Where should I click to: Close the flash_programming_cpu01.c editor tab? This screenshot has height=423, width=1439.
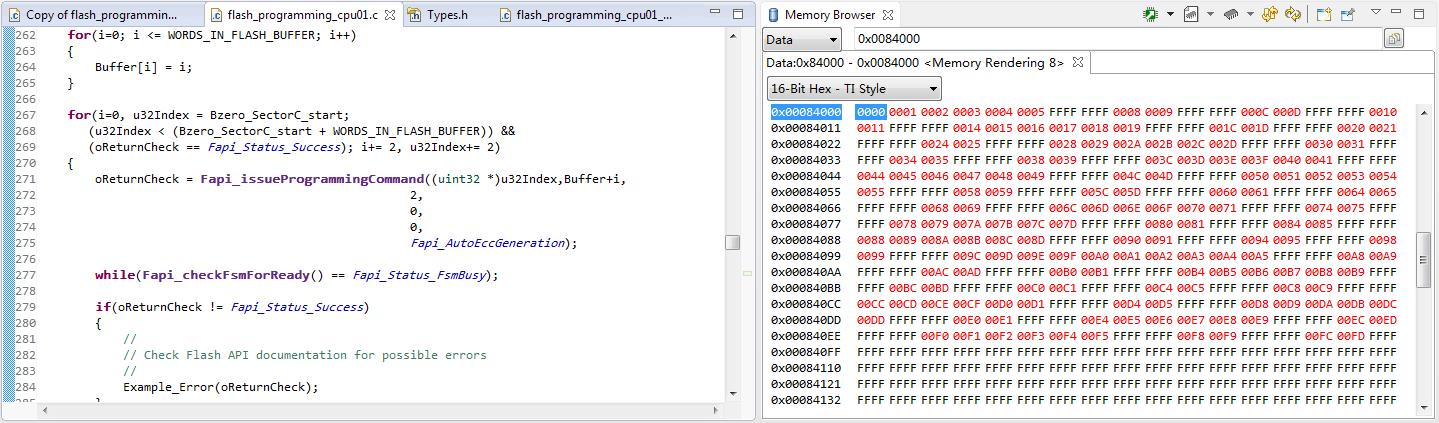[390, 15]
